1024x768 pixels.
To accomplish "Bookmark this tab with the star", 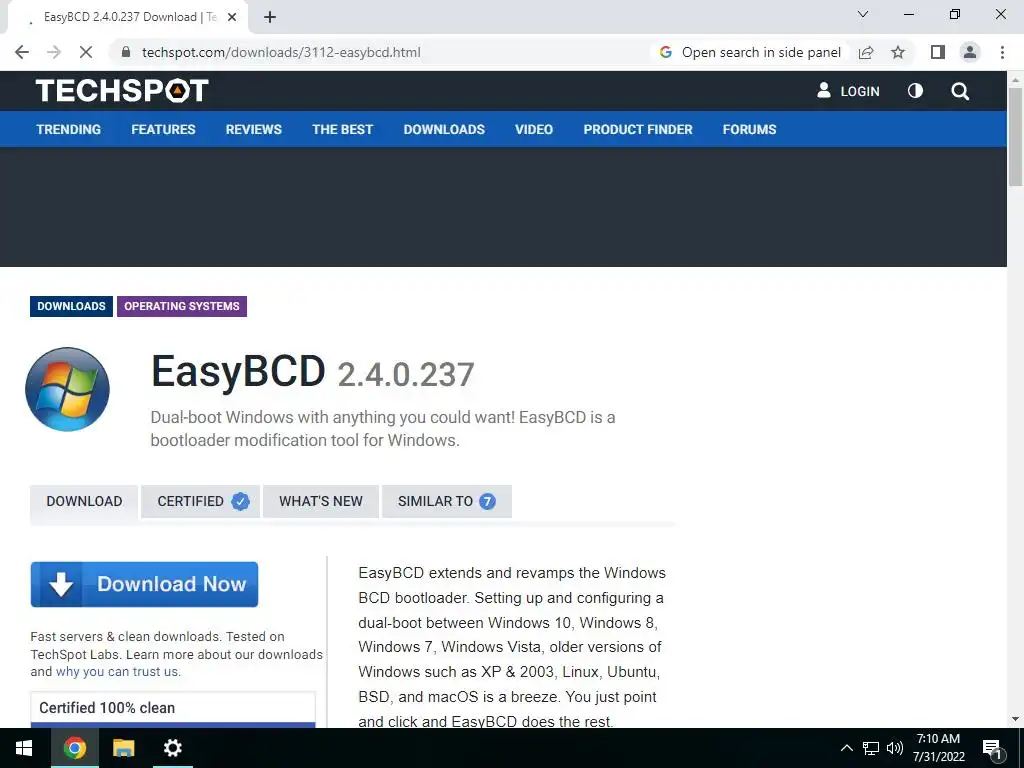I will point(898,52).
